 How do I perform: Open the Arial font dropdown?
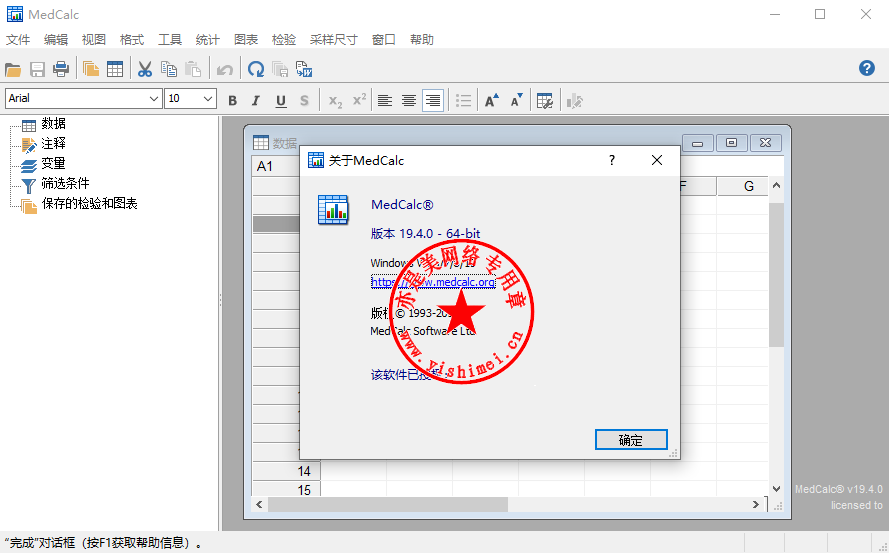click(153, 99)
